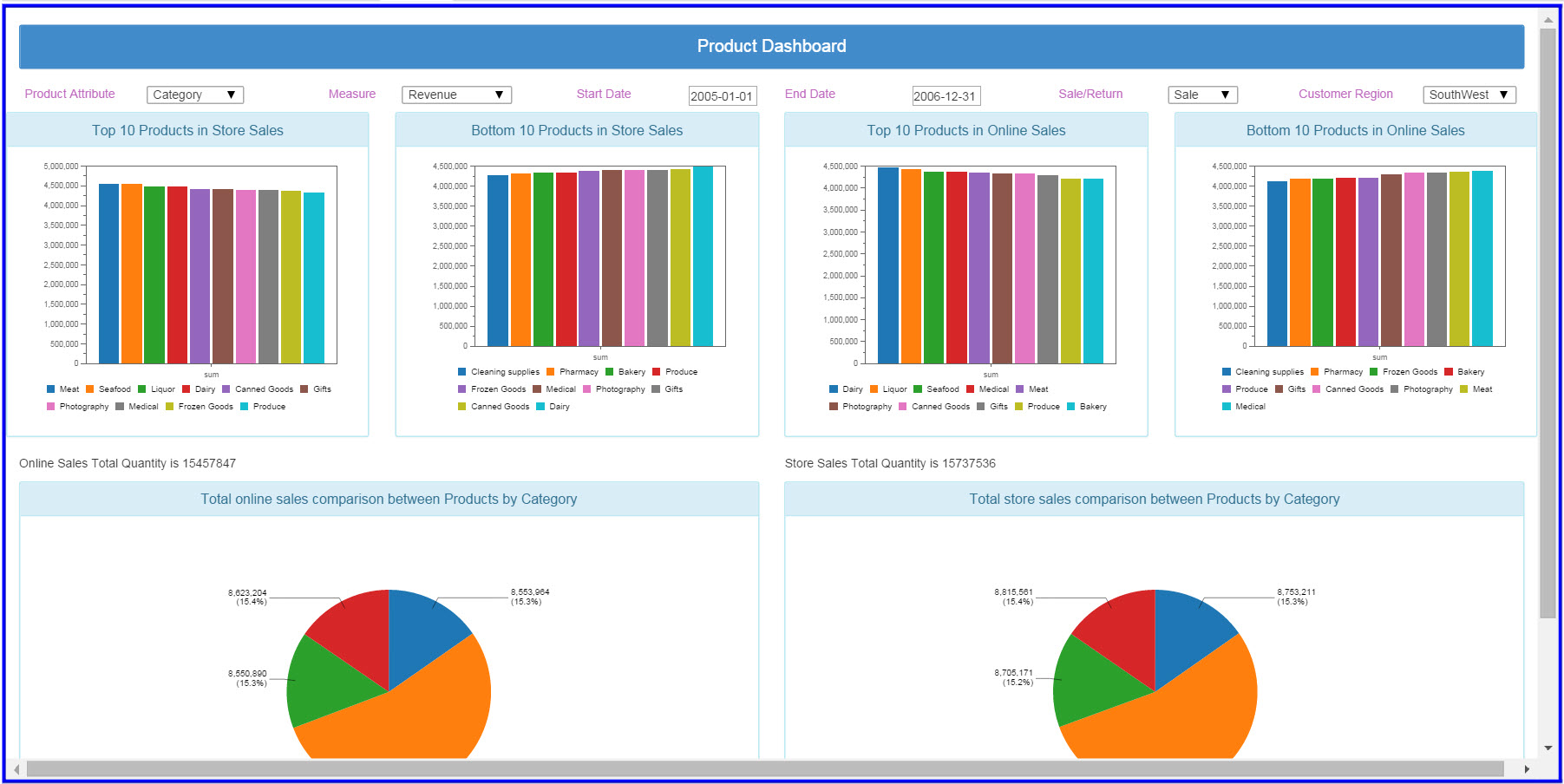
Task: Click the Start Date input field
Action: 723,96
